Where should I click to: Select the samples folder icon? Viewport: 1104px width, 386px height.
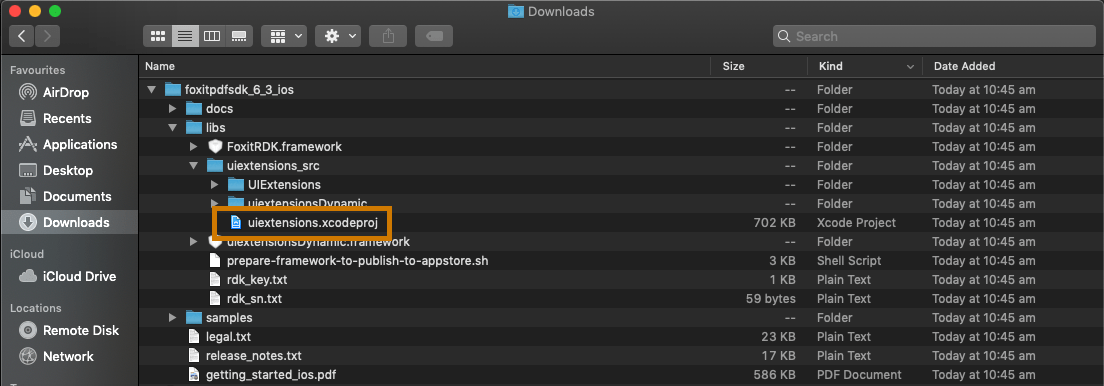pos(194,318)
